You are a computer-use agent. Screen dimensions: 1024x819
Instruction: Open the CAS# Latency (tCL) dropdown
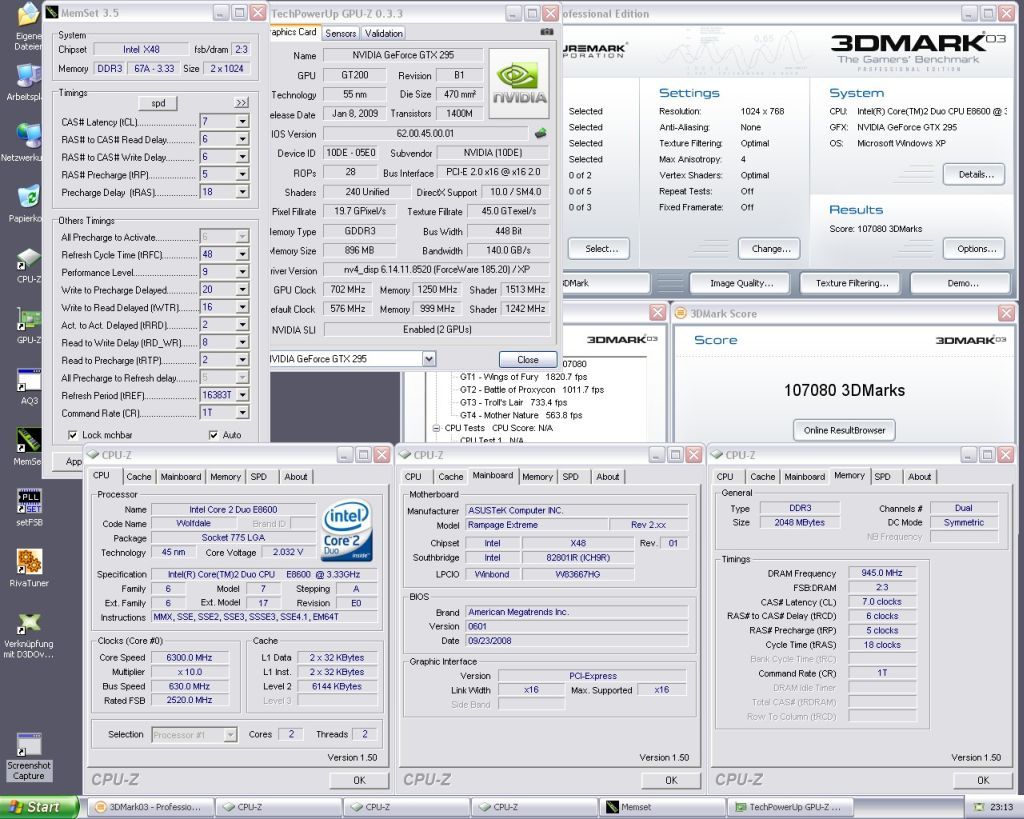pos(242,121)
